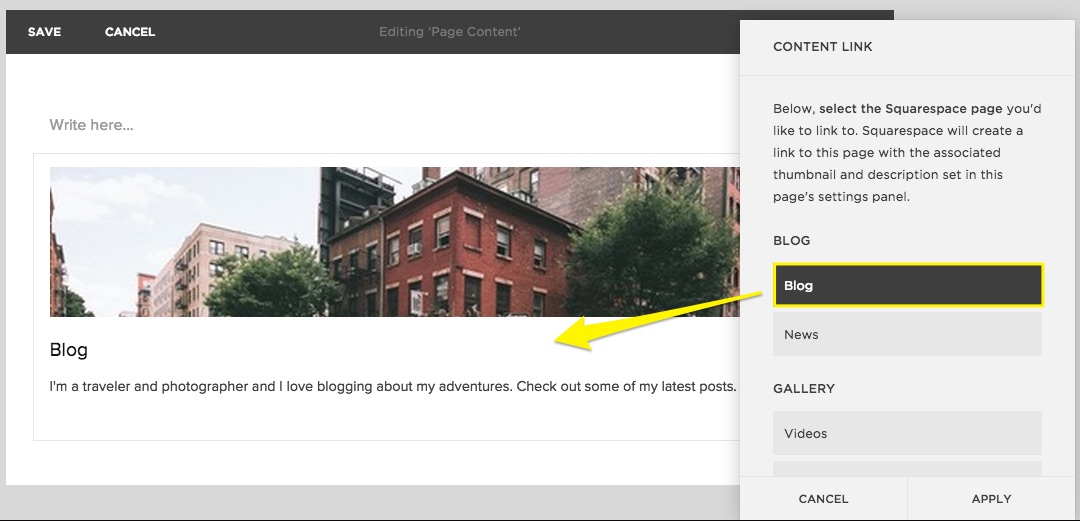The height and width of the screenshot is (521, 1080).
Task: Choose the News page in the list
Action: (x=907, y=334)
